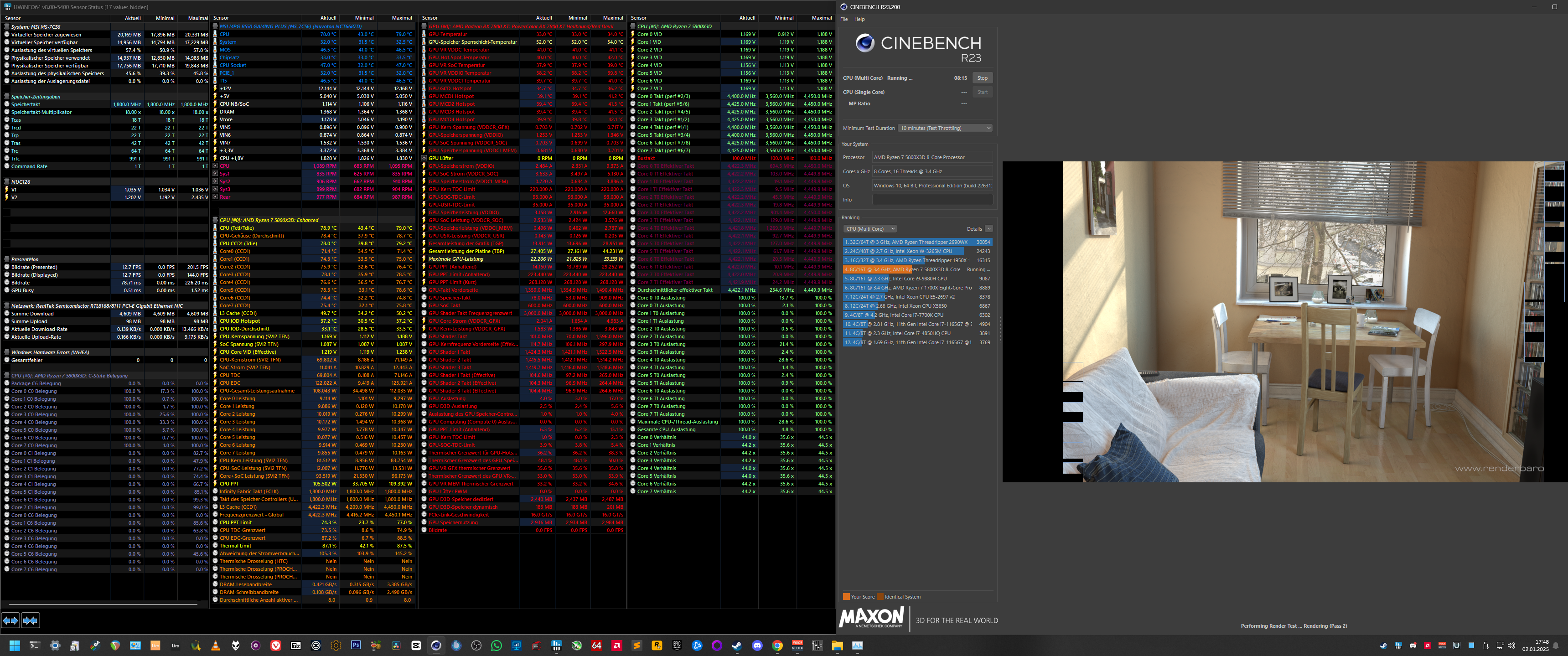Open the Minimum Test Duration dropdown

[x=945, y=128]
